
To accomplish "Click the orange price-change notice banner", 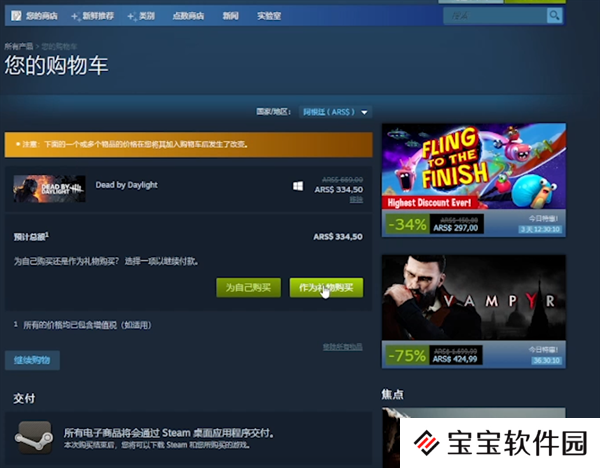I will (189, 145).
